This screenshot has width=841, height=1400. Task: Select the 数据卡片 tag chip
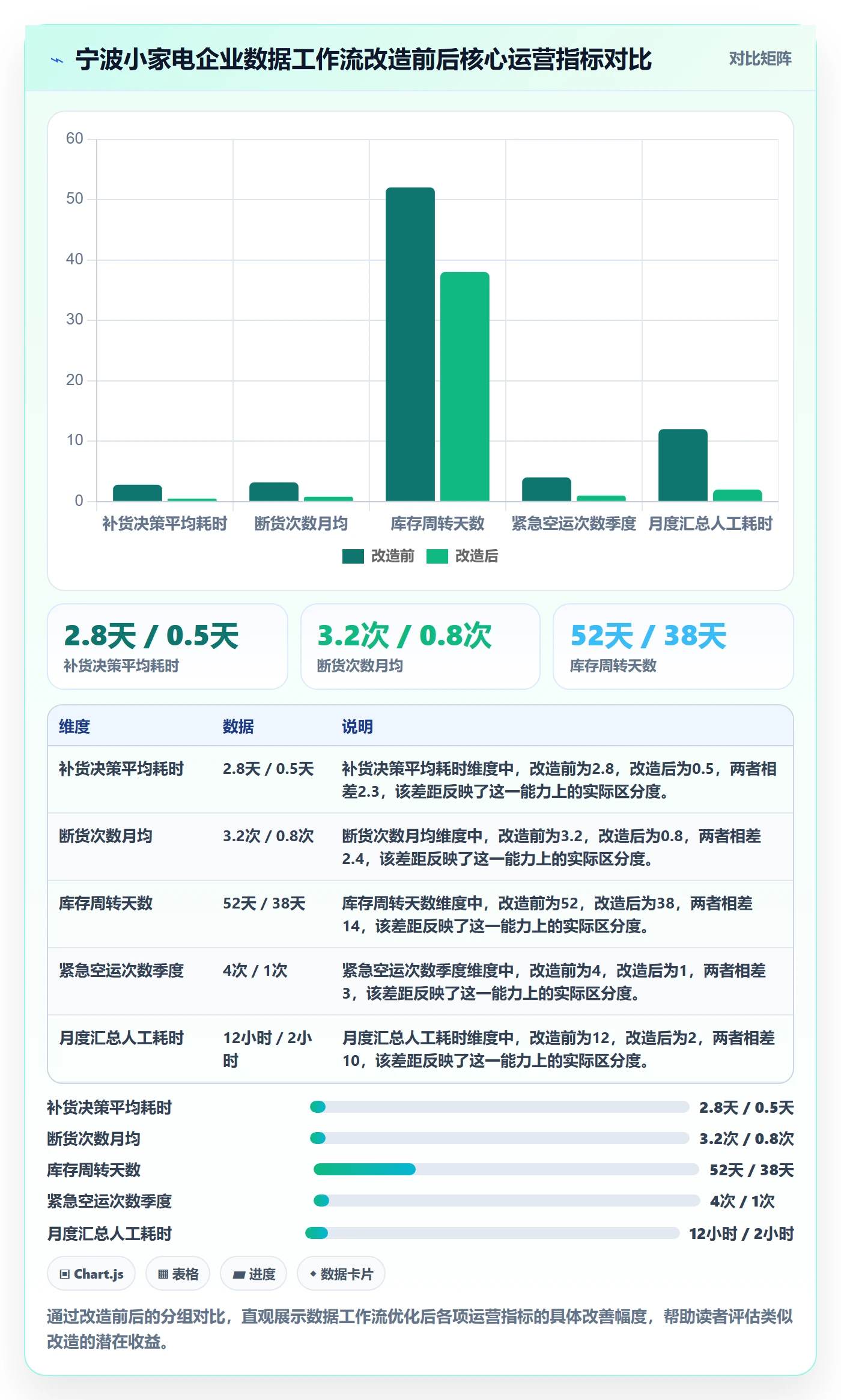click(341, 1274)
